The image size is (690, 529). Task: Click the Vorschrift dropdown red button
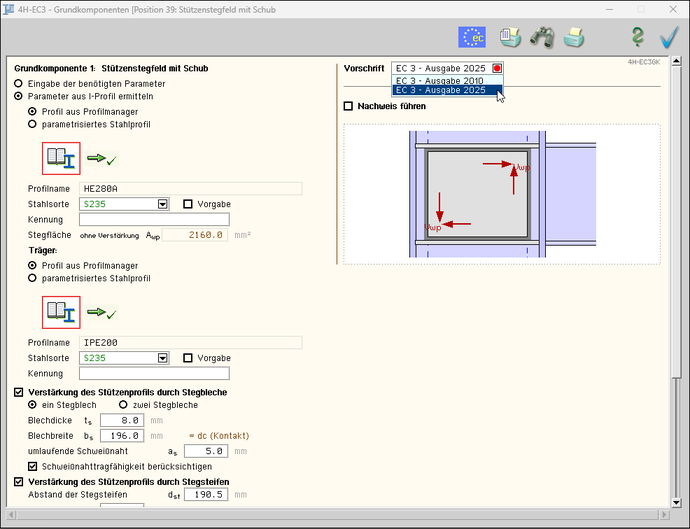pos(497,68)
